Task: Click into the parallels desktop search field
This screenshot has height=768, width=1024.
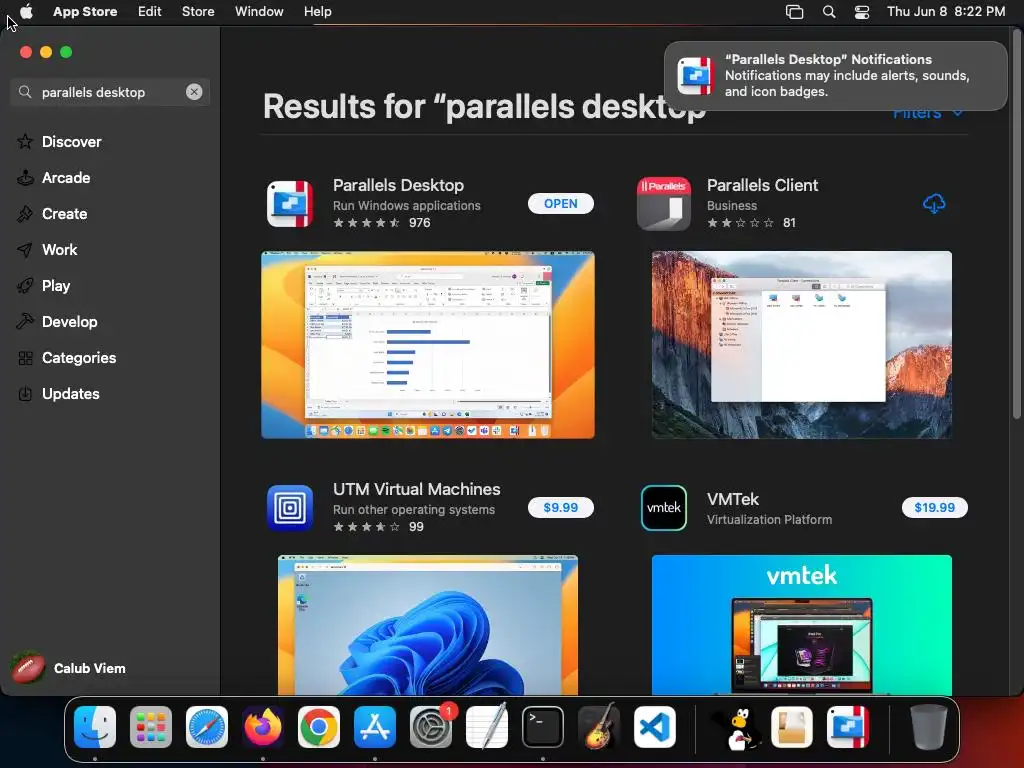Action: tap(110, 92)
